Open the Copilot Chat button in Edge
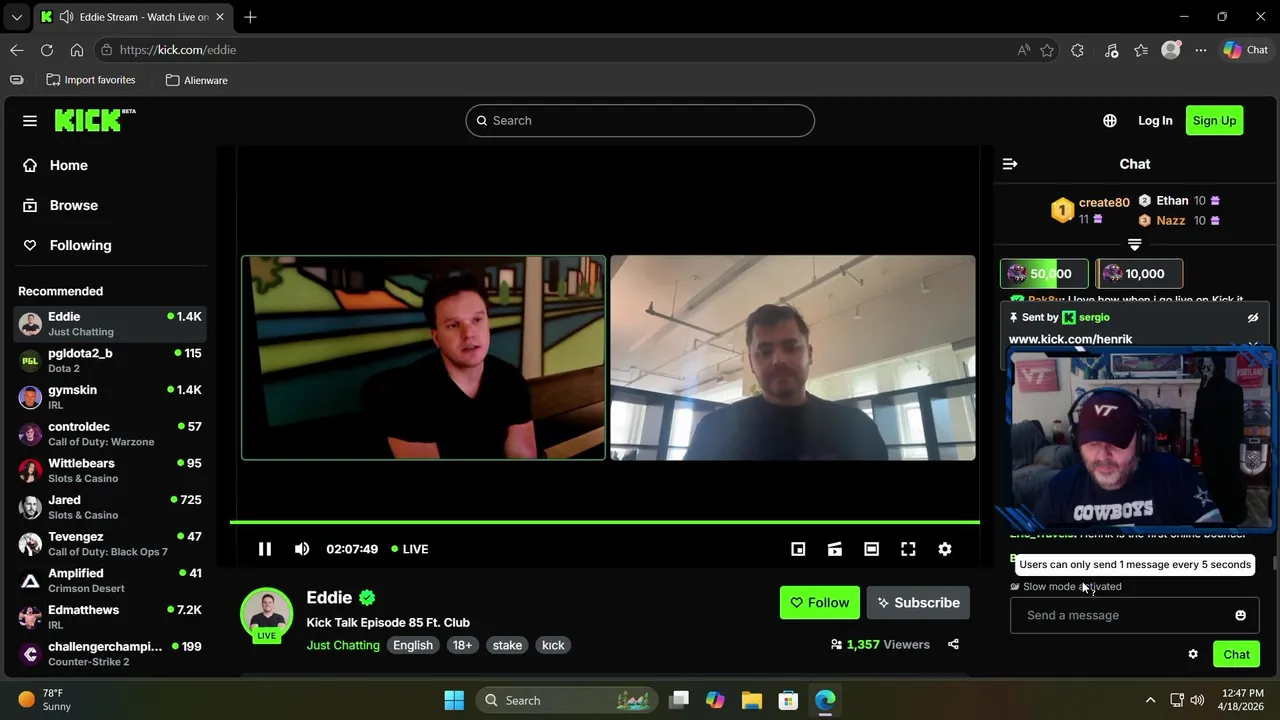The image size is (1280, 720). click(x=1246, y=50)
